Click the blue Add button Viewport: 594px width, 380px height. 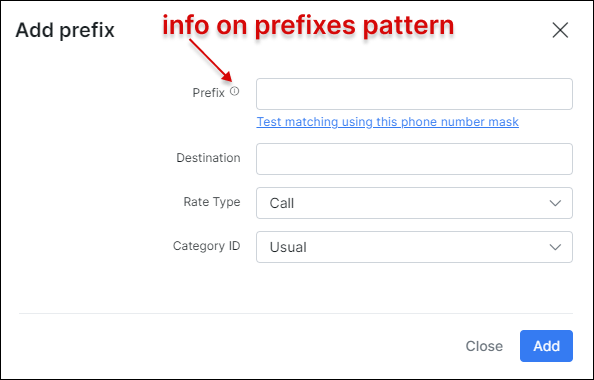546,346
